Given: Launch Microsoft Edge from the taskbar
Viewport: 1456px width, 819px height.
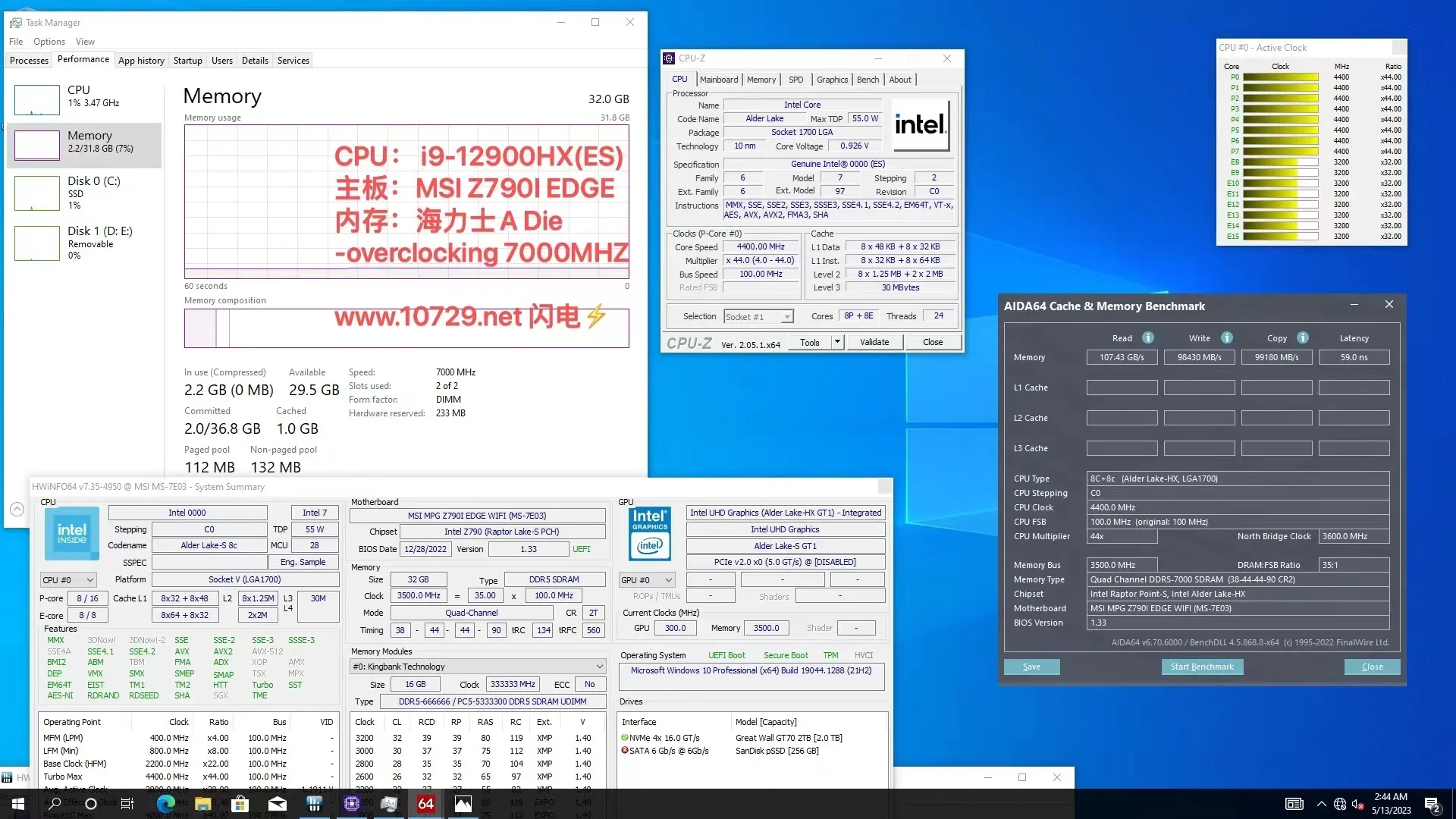Looking at the screenshot, I should [x=165, y=804].
